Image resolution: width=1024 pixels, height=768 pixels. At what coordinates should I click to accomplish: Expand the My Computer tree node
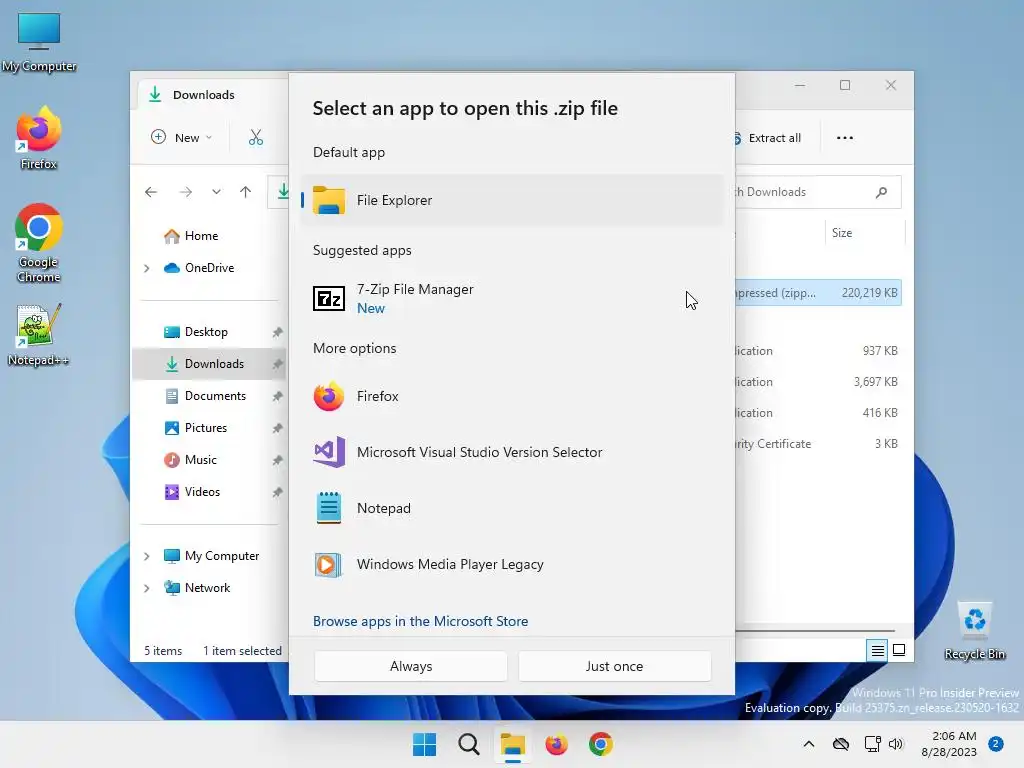click(x=147, y=556)
